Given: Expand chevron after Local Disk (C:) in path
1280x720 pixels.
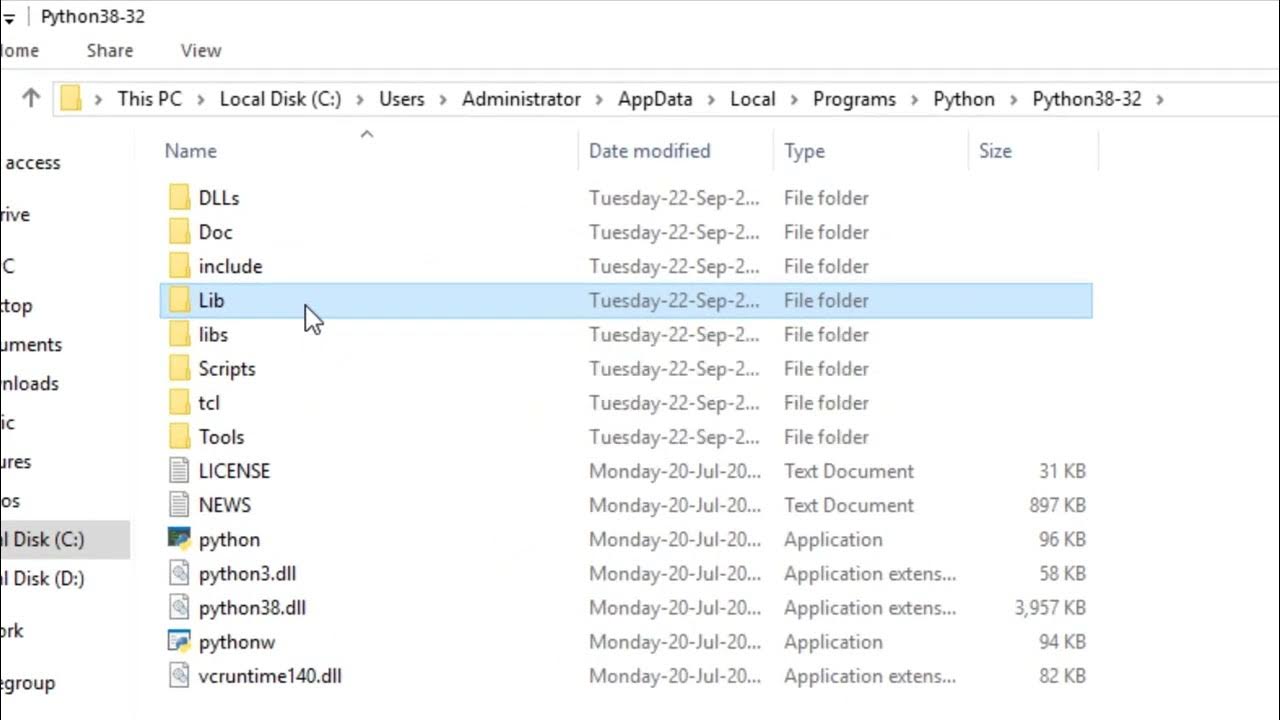Looking at the screenshot, I should [x=360, y=99].
